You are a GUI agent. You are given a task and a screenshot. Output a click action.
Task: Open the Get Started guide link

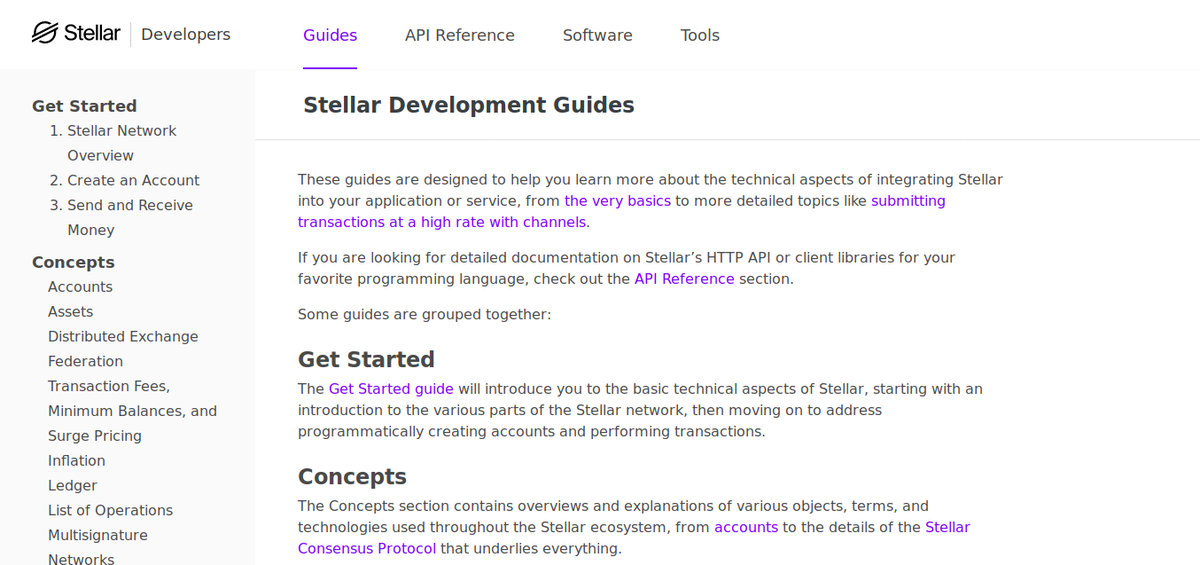click(x=391, y=389)
